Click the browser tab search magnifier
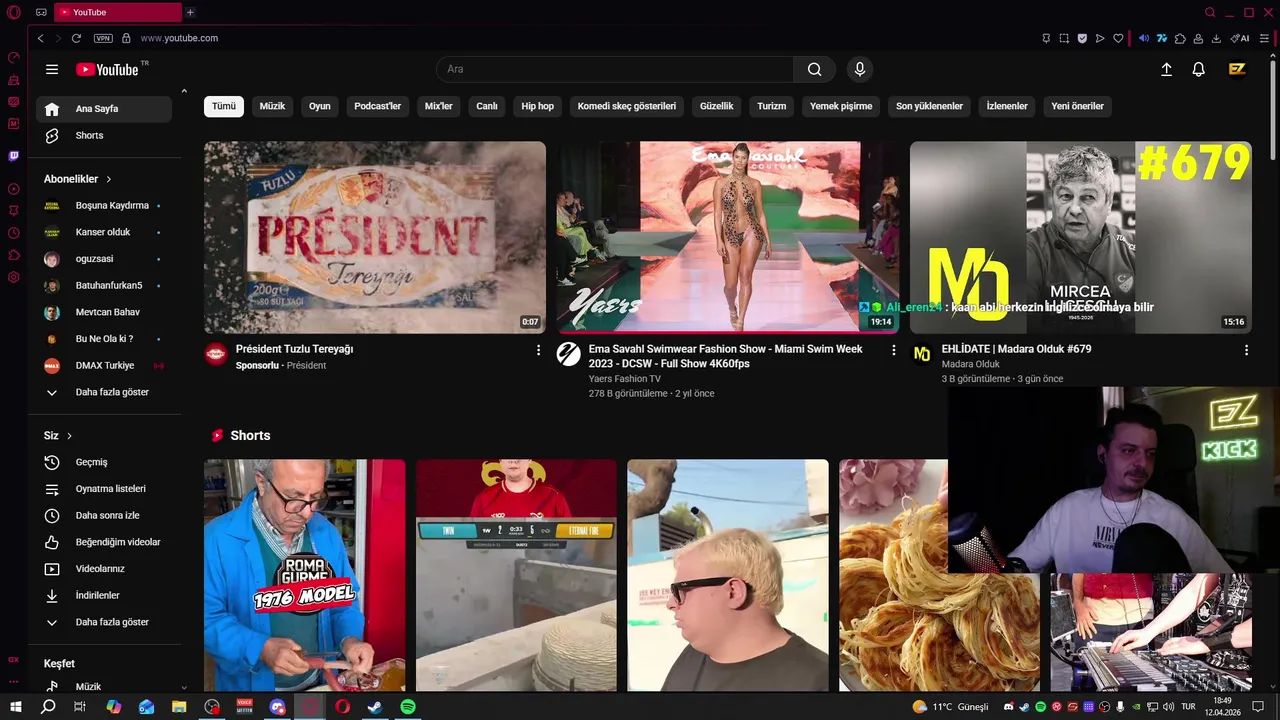Image resolution: width=1280 pixels, height=720 pixels. [x=1210, y=13]
